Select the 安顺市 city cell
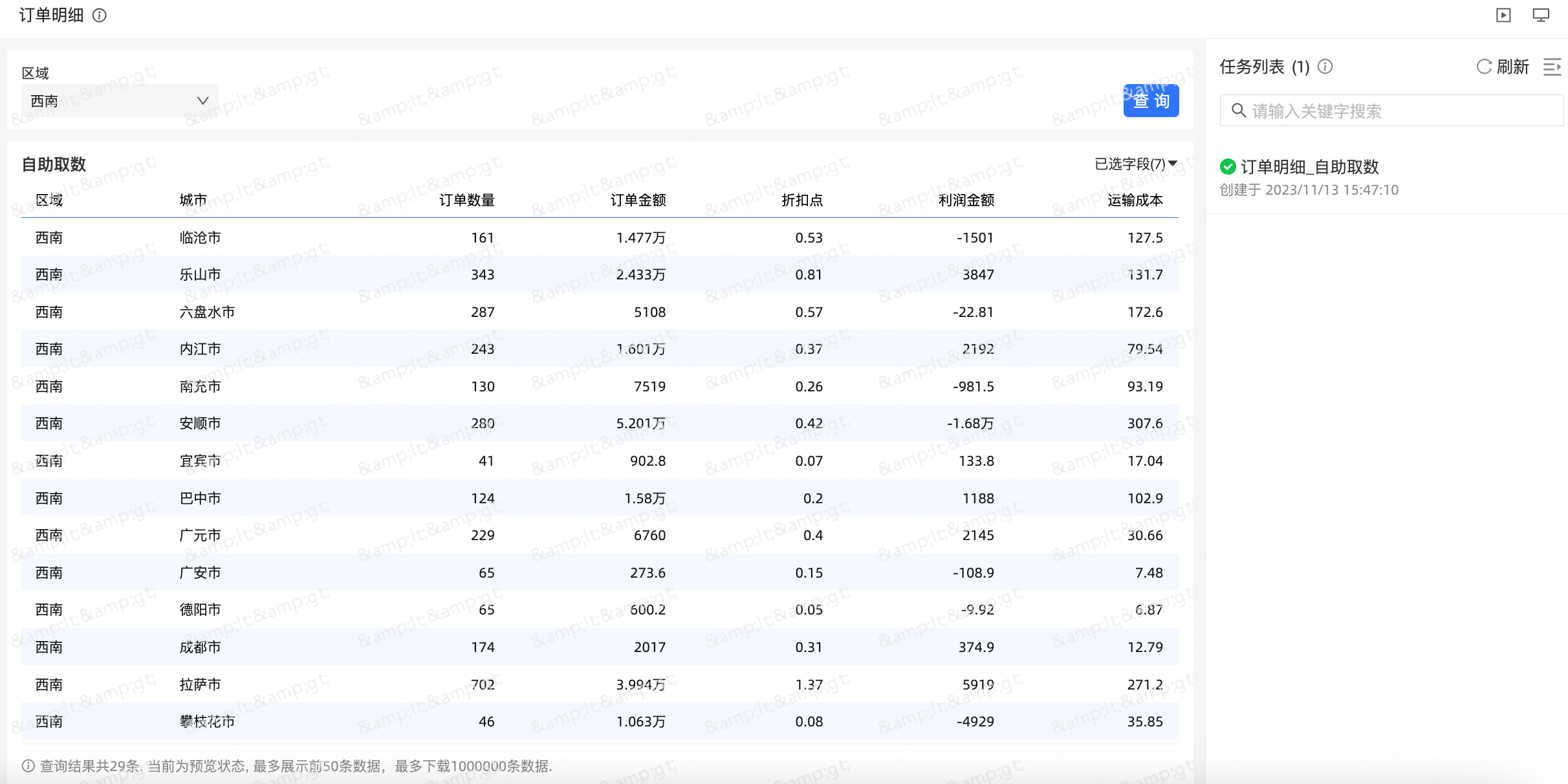The height and width of the screenshot is (784, 1568). coord(201,423)
